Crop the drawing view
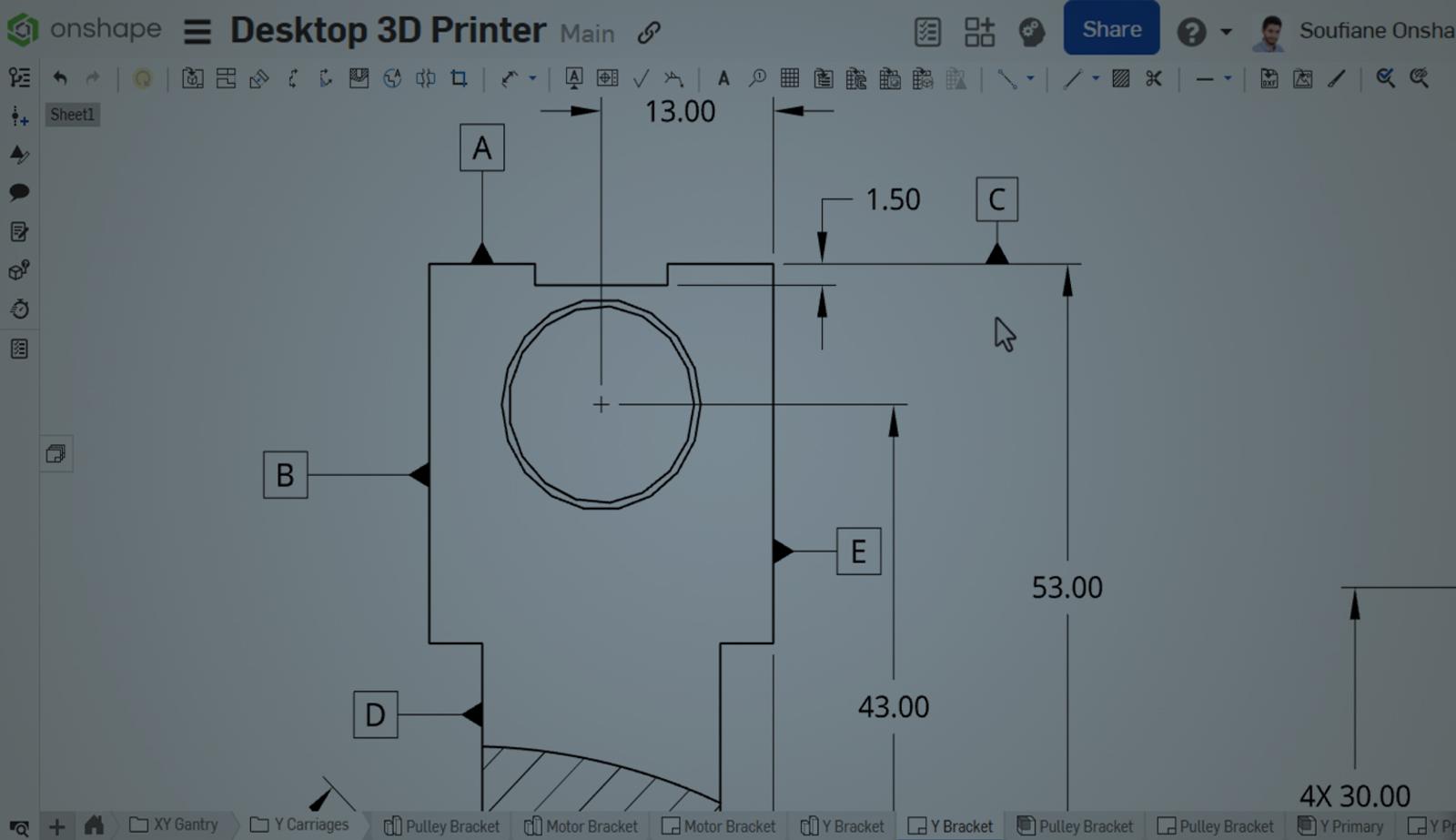This screenshot has height=840, width=1456. tap(459, 79)
